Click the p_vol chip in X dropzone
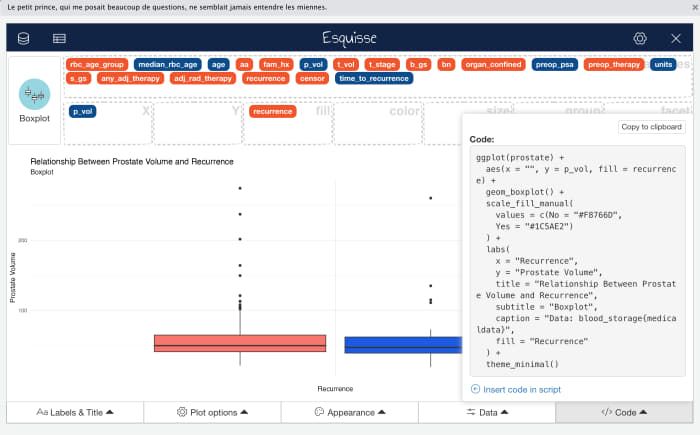The height and width of the screenshot is (435, 700). coord(83,111)
